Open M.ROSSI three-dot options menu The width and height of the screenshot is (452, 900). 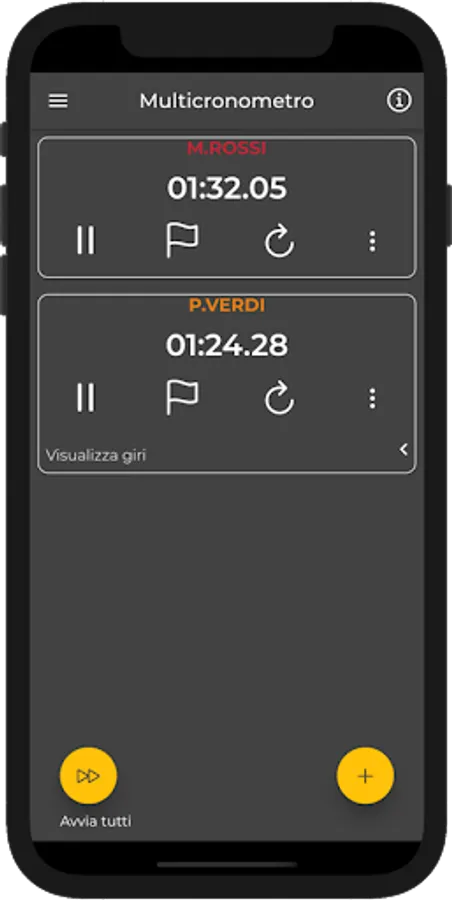point(372,241)
